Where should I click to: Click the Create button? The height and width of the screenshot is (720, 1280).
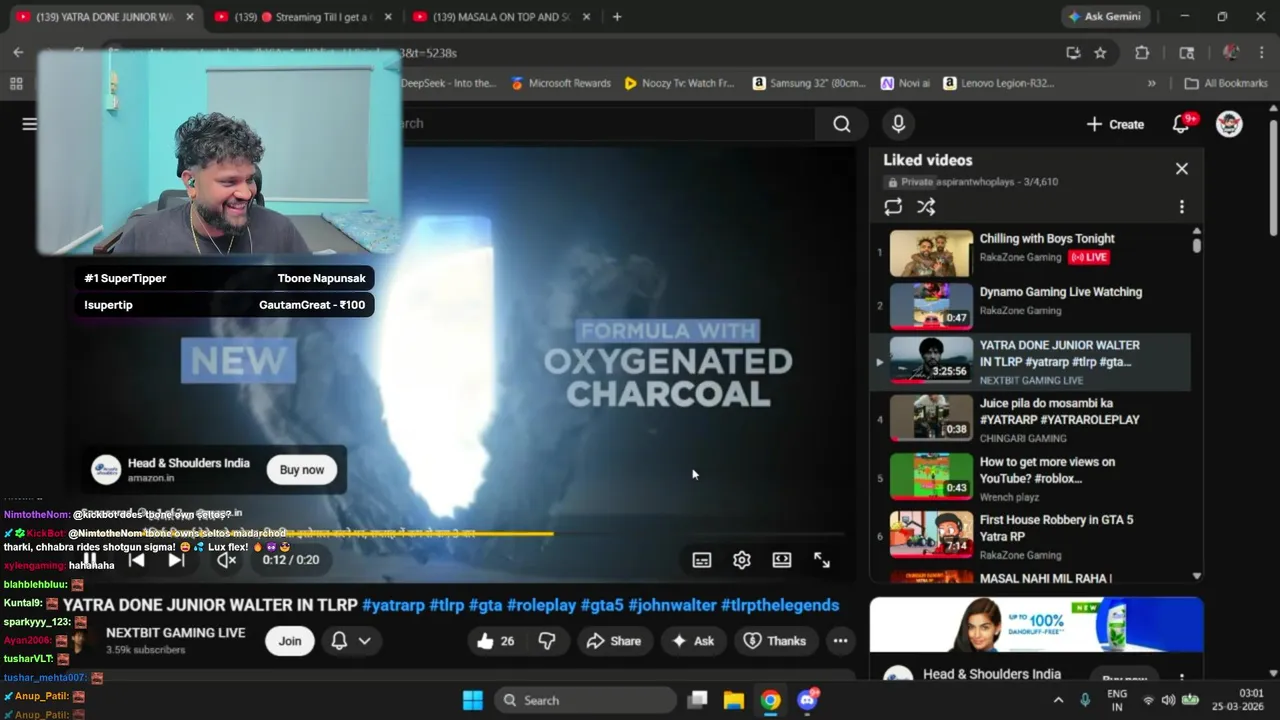pyautogui.click(x=1115, y=124)
